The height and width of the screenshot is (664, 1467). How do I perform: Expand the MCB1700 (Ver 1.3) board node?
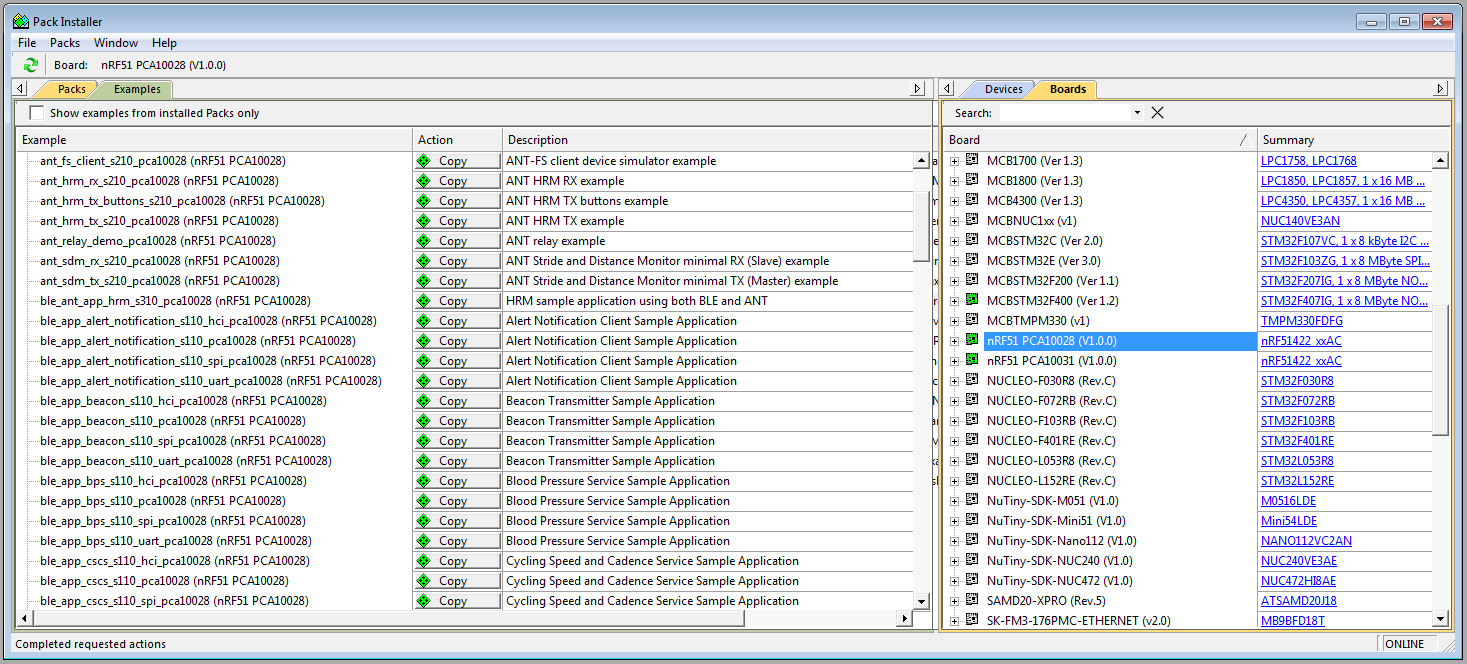point(954,161)
